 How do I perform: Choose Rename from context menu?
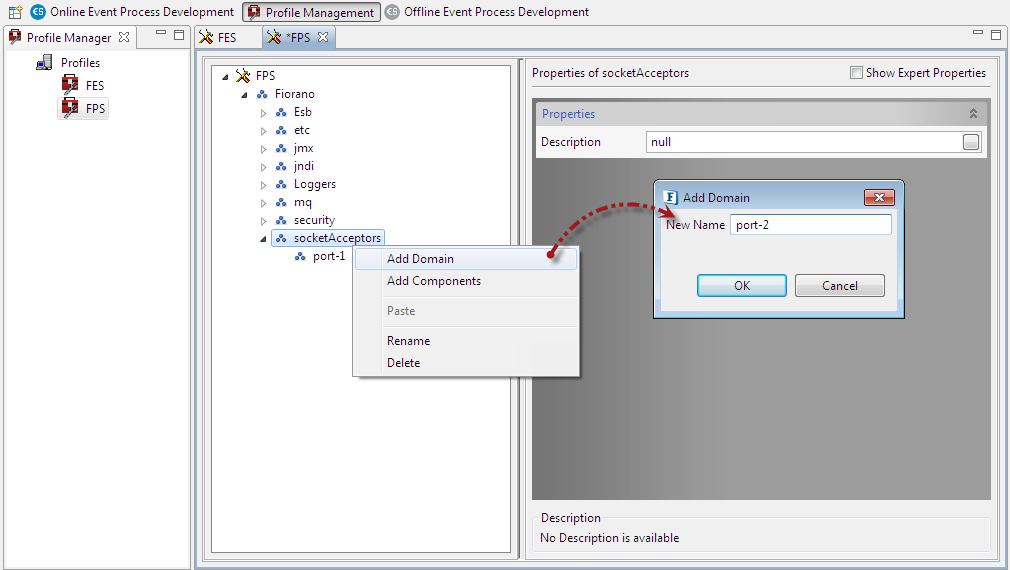pos(466,341)
